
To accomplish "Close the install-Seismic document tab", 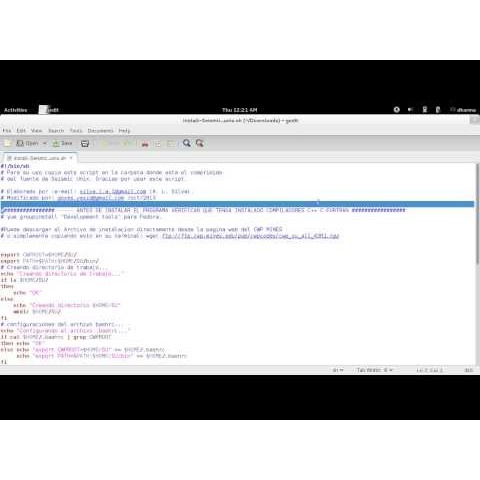I will click(71, 158).
